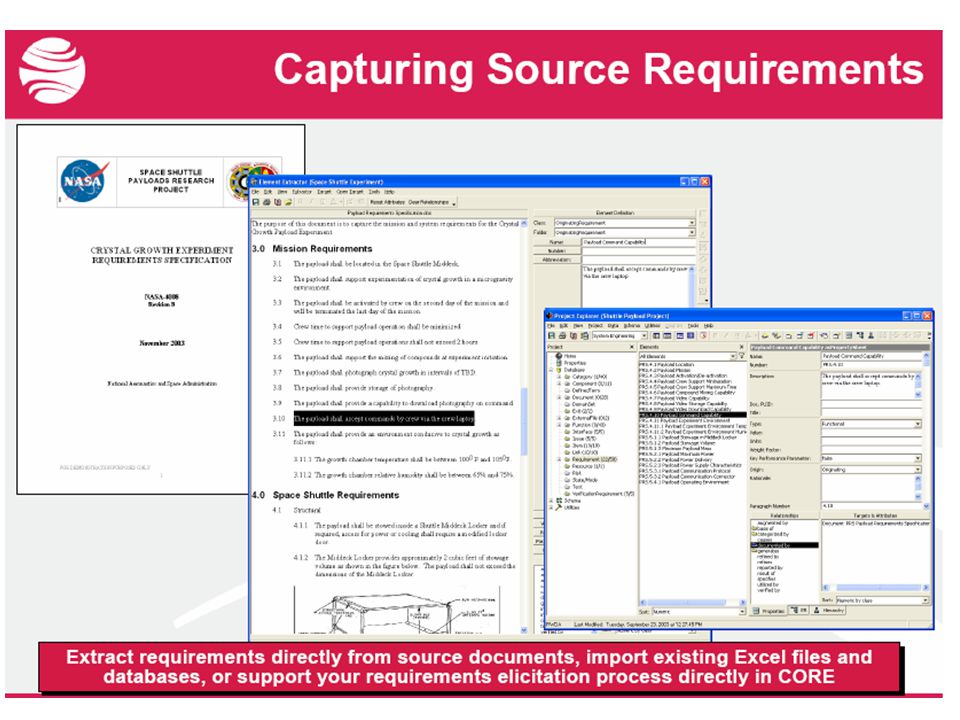Click the Properties icon in Project tree

(x=558, y=362)
